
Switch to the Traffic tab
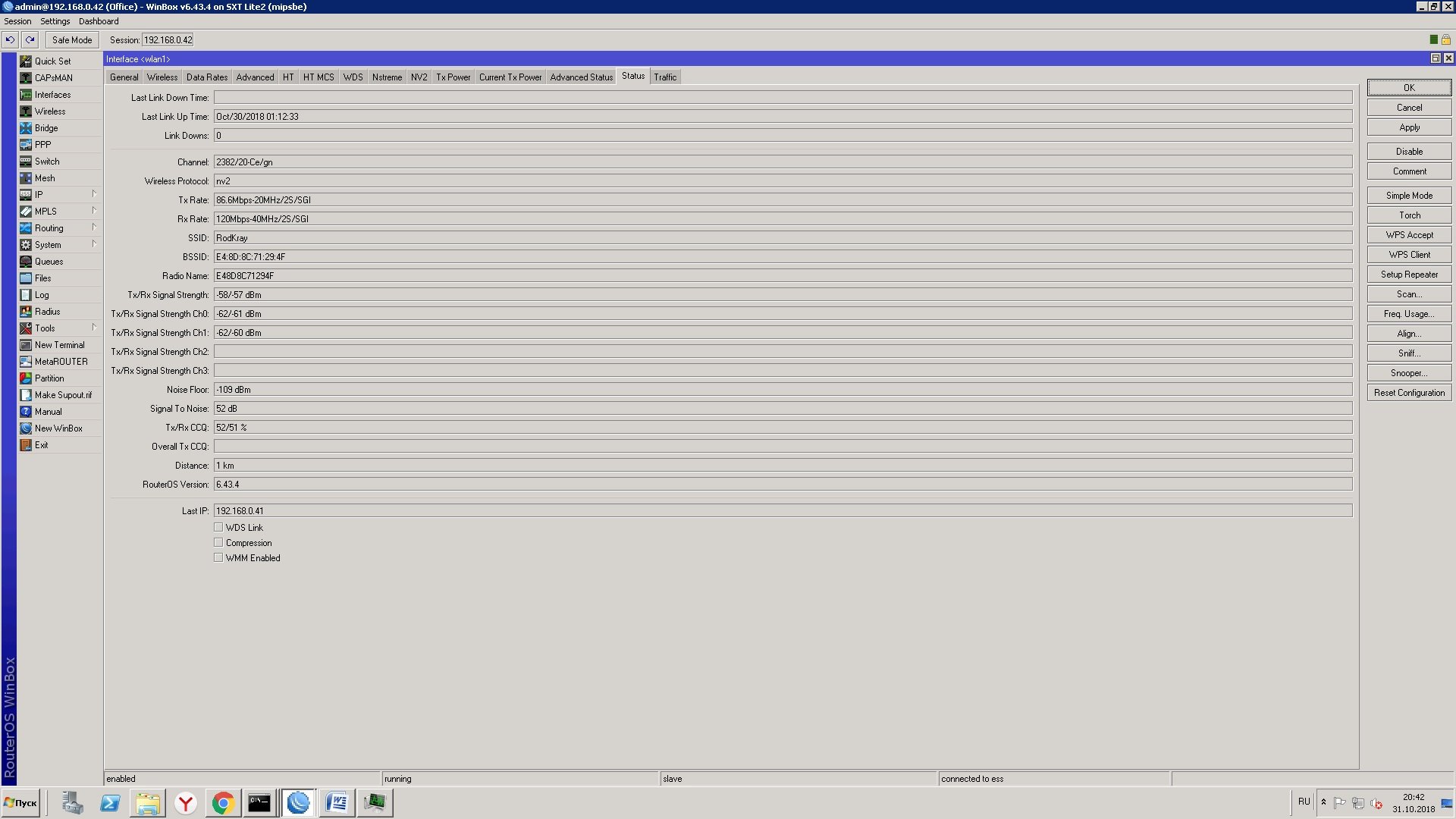[x=665, y=77]
